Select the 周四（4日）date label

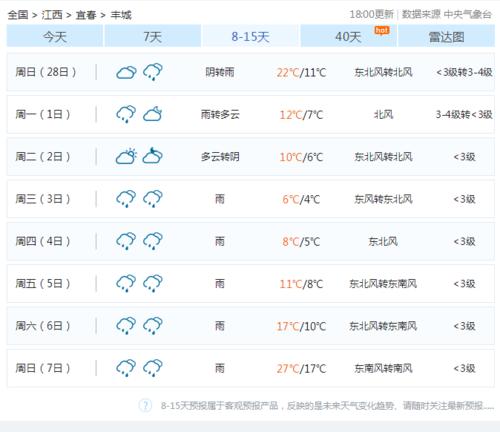[43, 241]
